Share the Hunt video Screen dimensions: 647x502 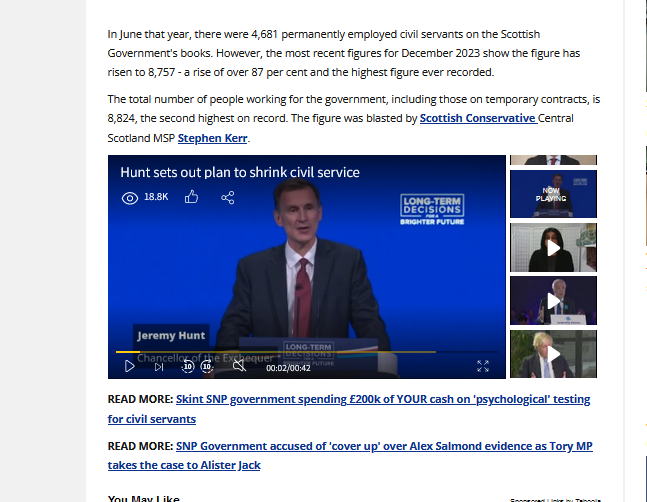pyautogui.click(x=228, y=198)
